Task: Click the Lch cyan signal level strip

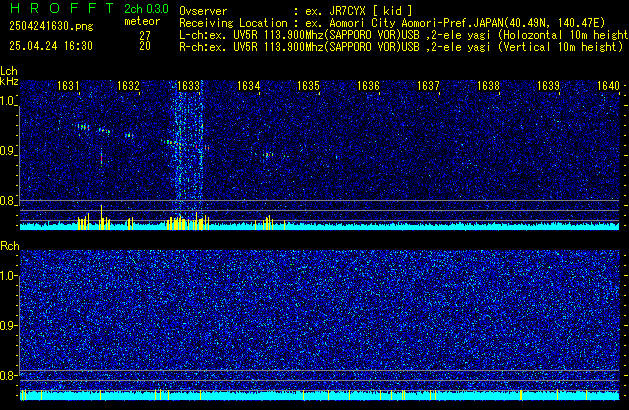Action: pos(319,227)
